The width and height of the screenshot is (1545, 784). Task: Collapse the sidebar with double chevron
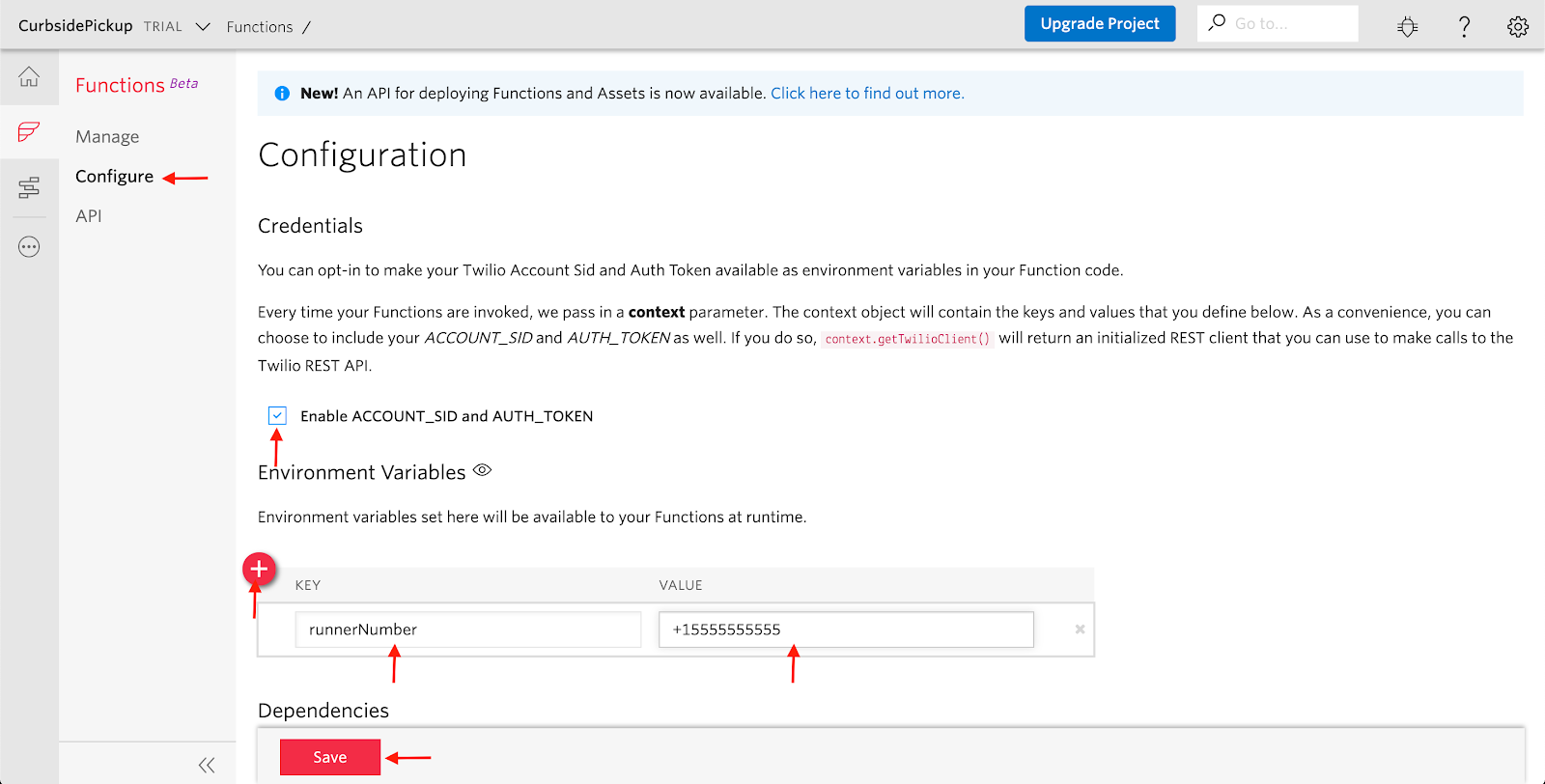click(x=207, y=765)
